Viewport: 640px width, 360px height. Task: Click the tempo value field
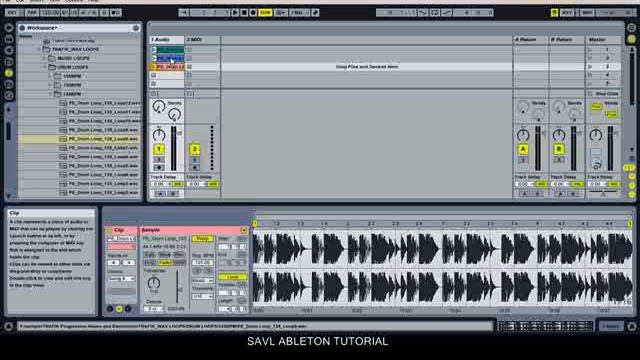pos(50,13)
